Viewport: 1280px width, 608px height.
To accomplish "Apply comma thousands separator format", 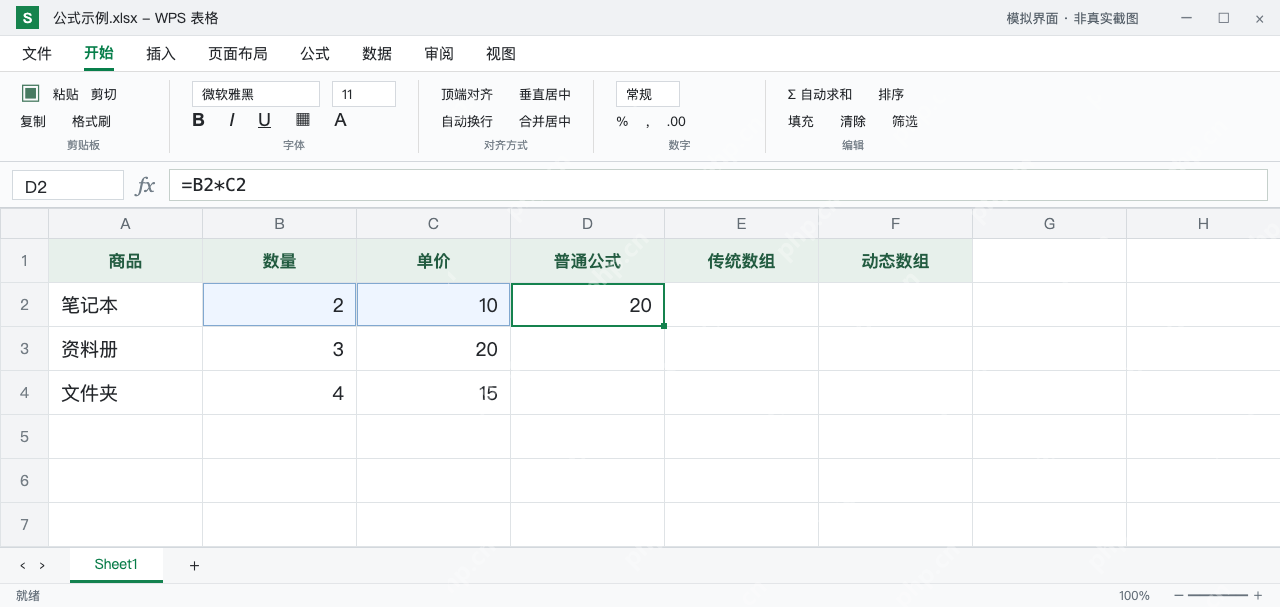I will tap(647, 122).
